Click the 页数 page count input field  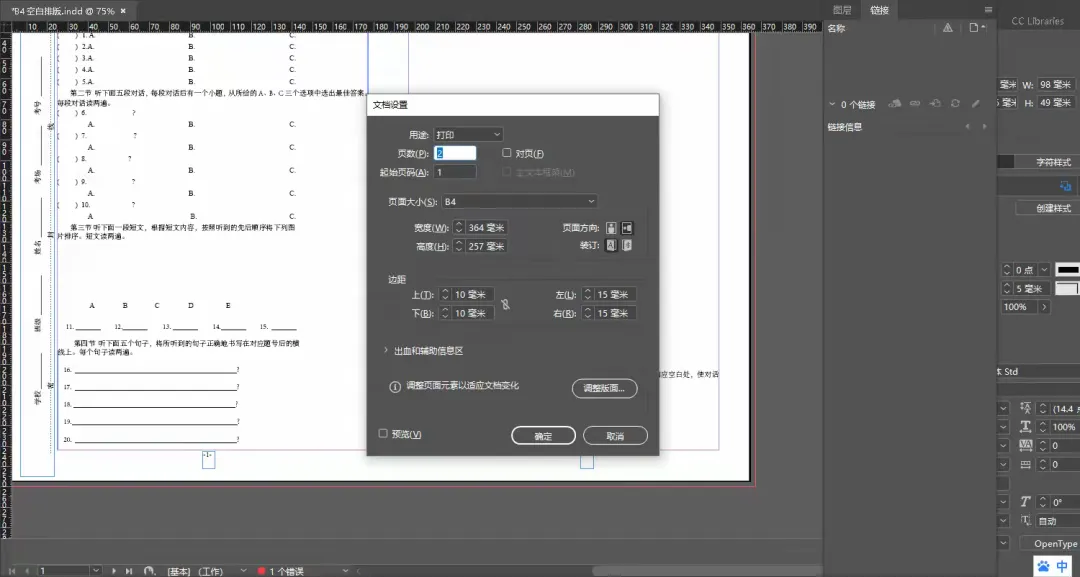[455, 153]
